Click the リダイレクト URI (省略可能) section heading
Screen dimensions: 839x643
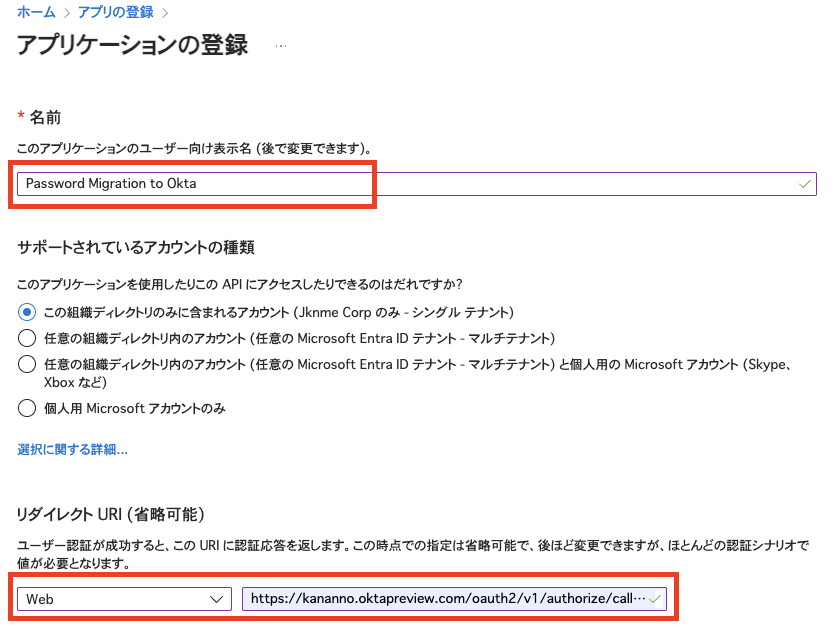pos(111,514)
